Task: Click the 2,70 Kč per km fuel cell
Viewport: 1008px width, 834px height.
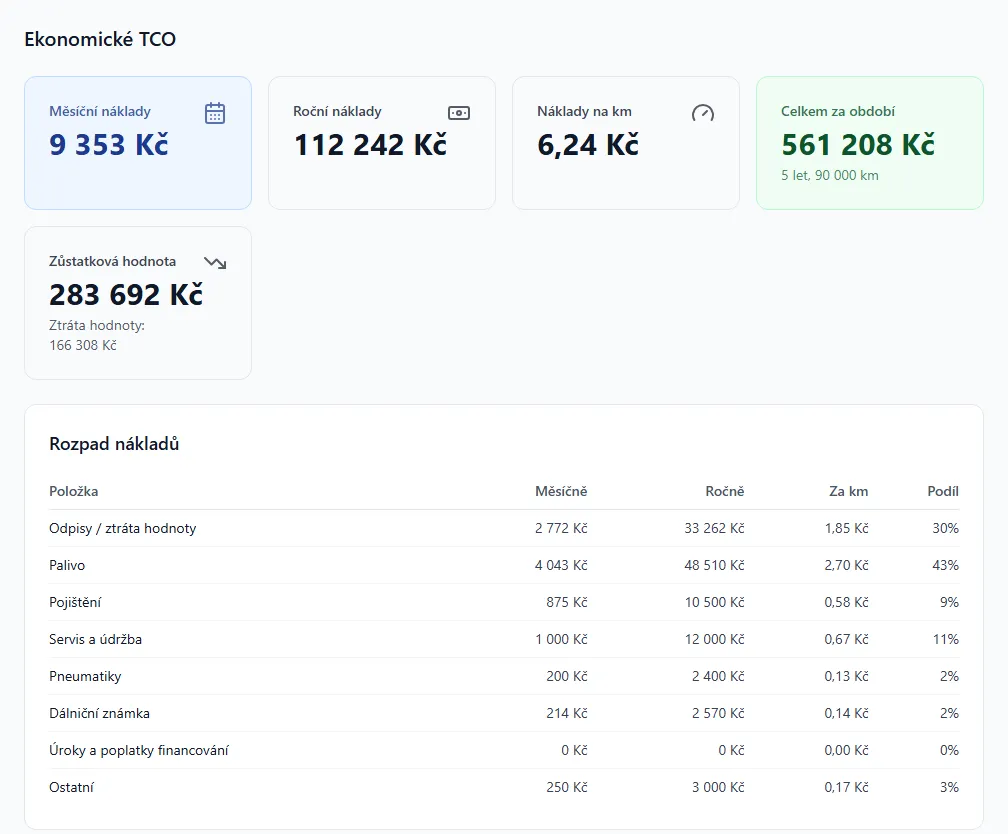Action: [x=846, y=565]
